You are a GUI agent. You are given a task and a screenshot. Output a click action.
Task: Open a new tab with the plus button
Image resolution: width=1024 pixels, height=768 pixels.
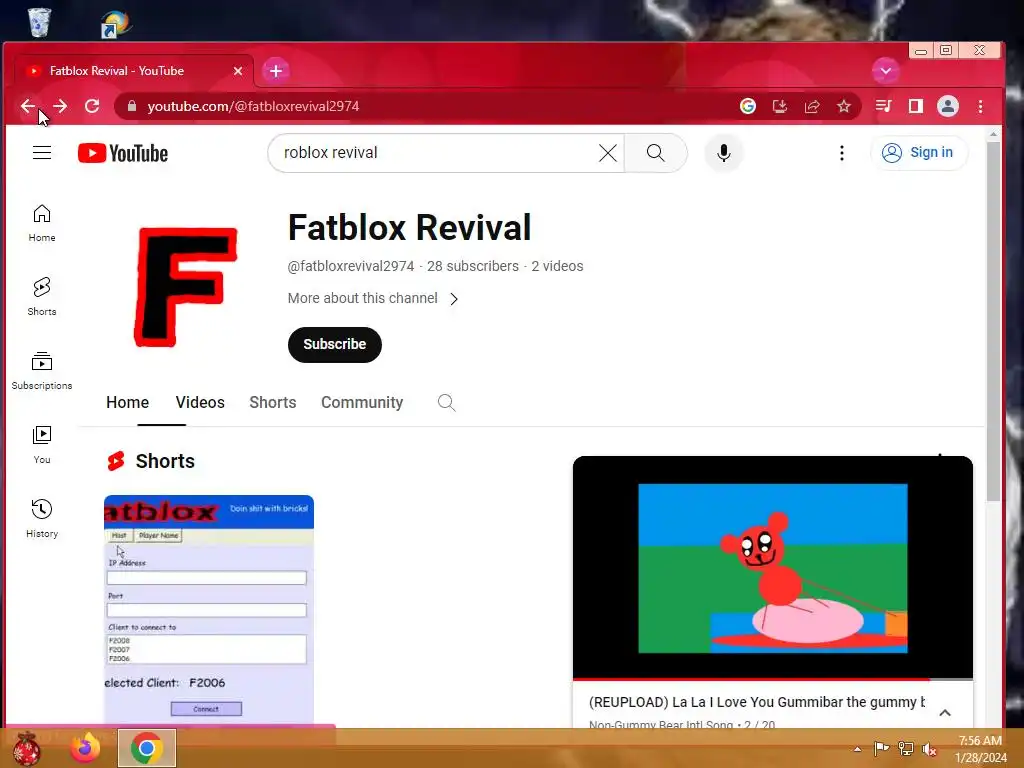tap(276, 71)
